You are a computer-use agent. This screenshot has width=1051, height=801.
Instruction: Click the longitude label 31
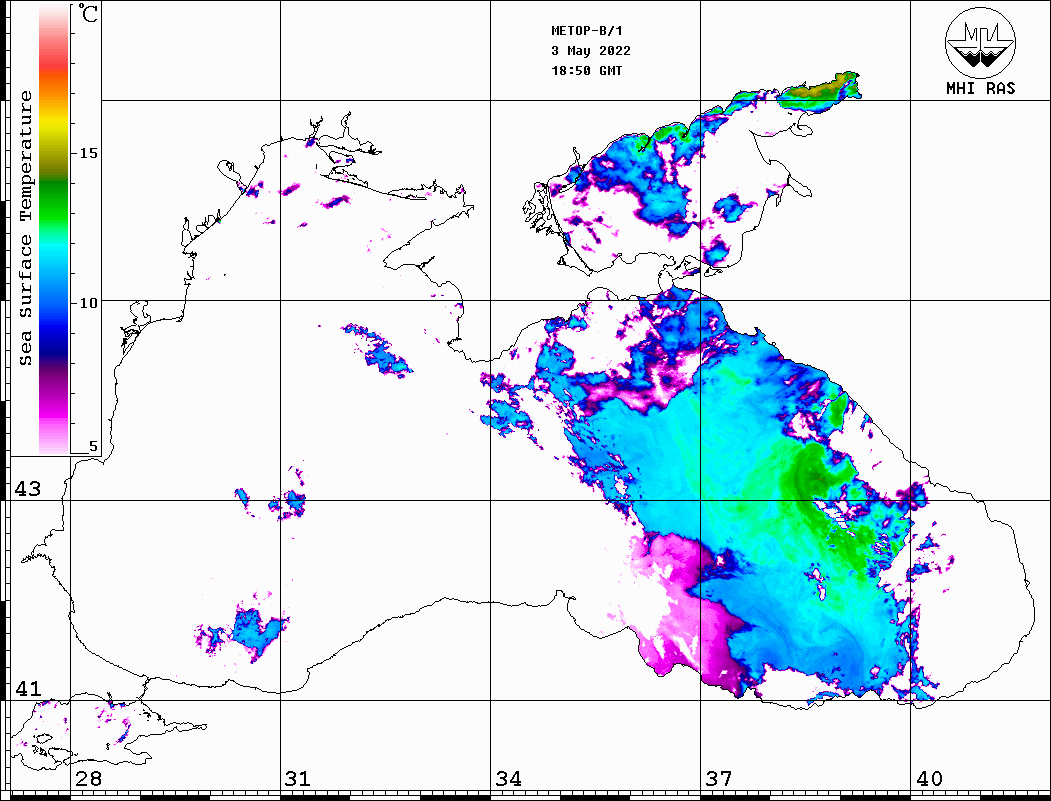tap(298, 778)
